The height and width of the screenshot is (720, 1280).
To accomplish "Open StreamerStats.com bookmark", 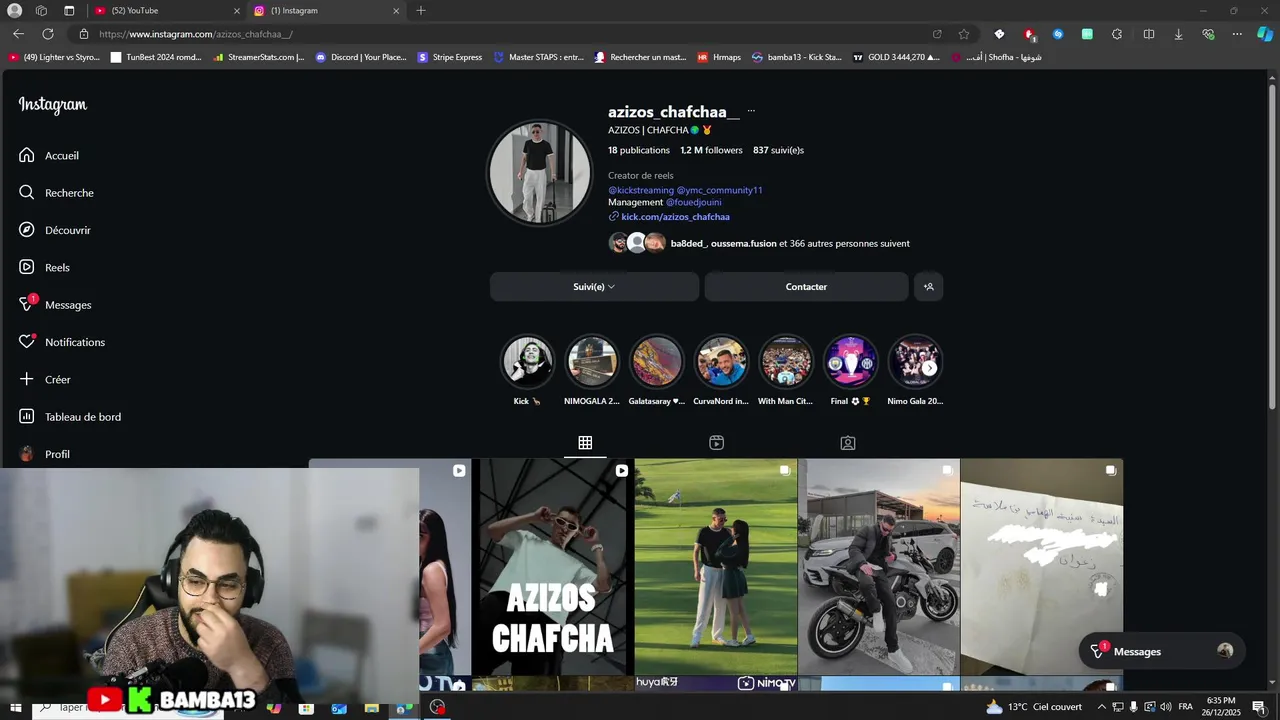I will (259, 57).
